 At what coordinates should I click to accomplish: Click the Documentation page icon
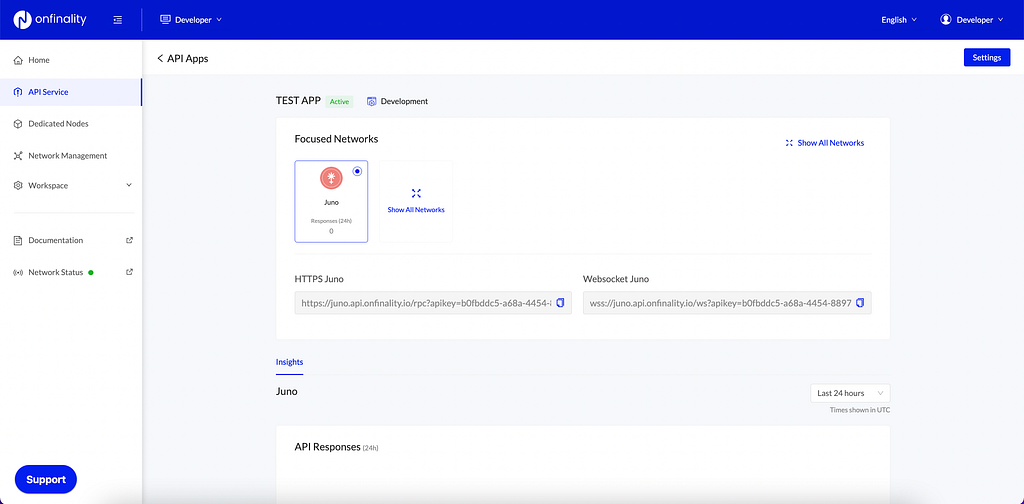click(18, 240)
